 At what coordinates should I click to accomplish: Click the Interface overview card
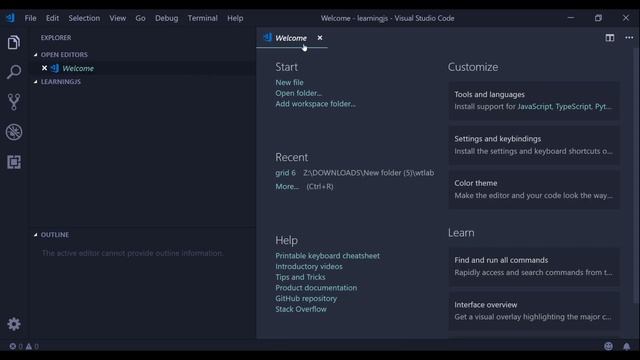tap(534, 311)
